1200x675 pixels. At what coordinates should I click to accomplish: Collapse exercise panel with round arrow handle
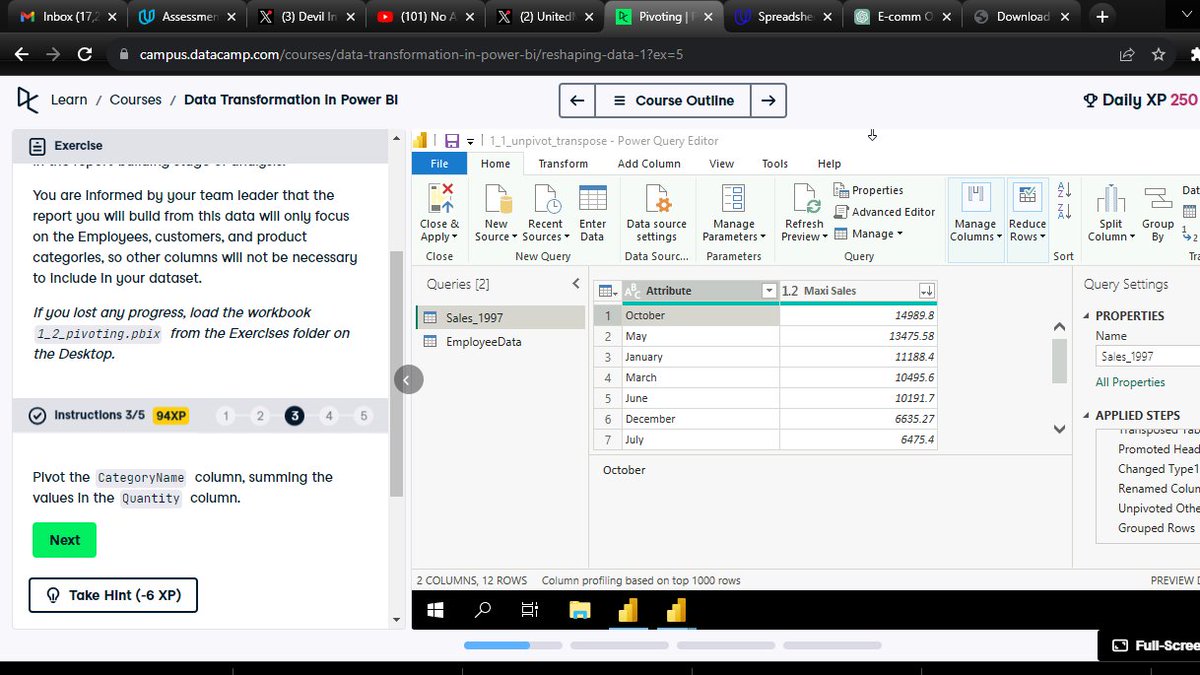(409, 379)
